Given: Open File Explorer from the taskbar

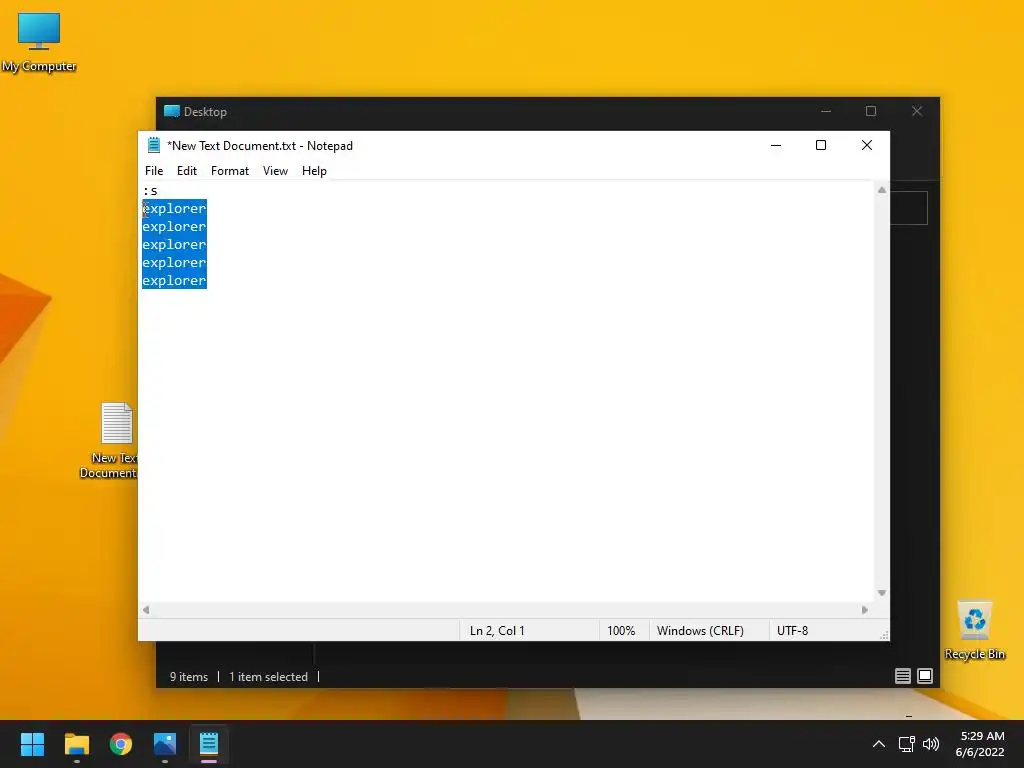Looking at the screenshot, I should pos(76,744).
